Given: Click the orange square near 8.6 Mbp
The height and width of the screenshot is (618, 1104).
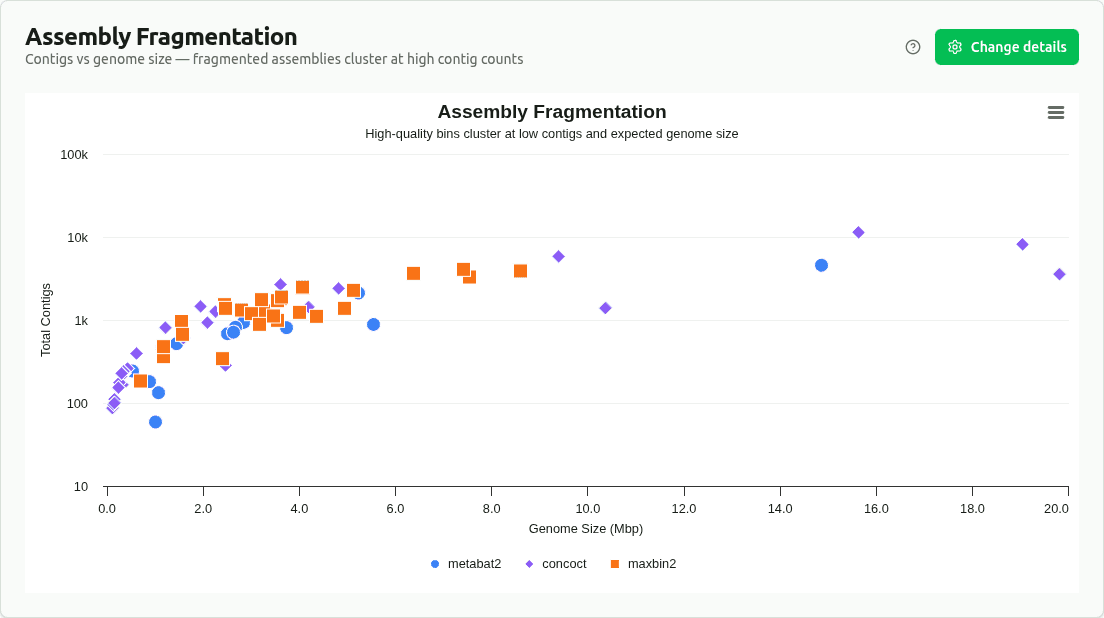Looking at the screenshot, I should [519, 270].
